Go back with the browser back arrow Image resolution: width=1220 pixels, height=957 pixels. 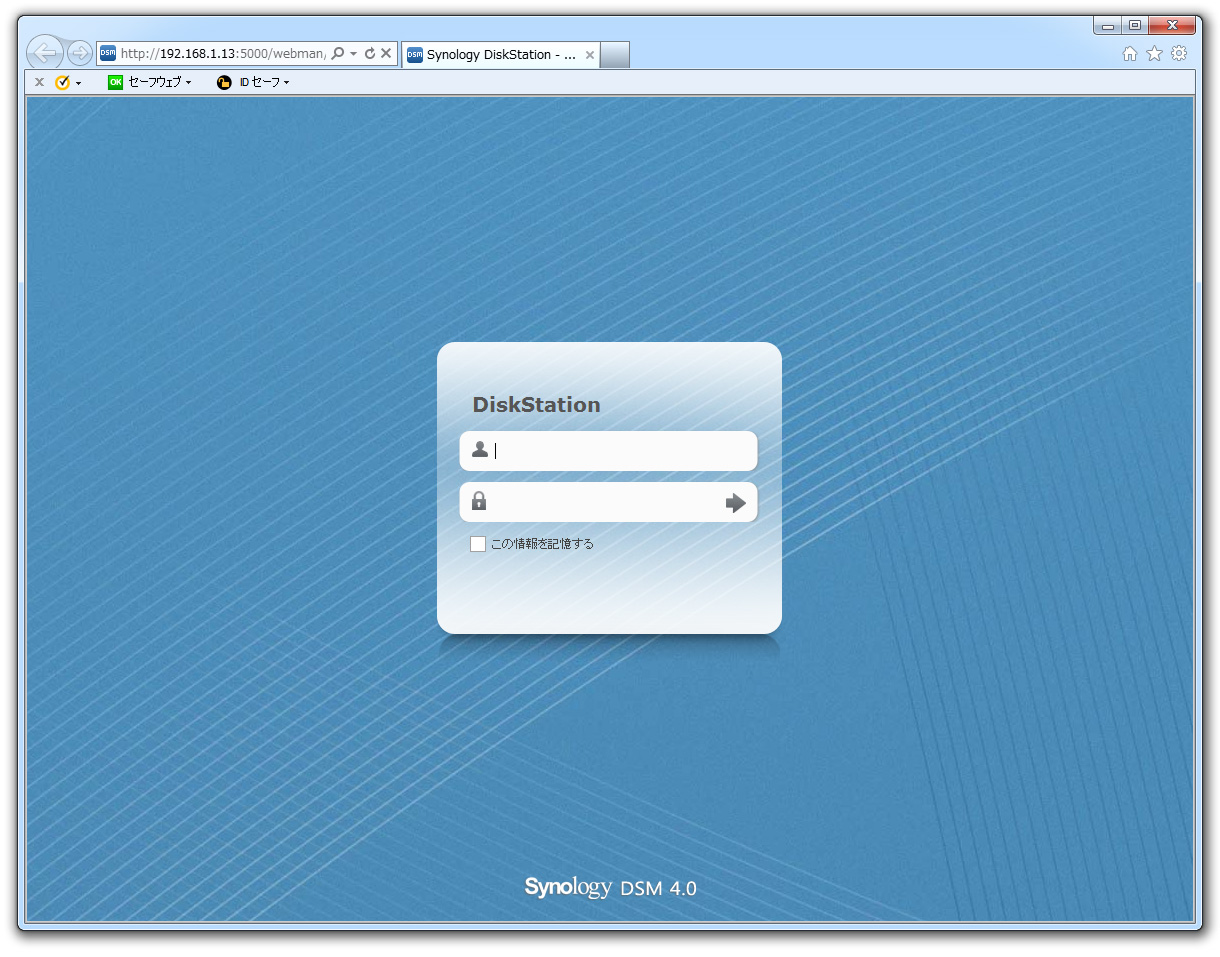click(x=45, y=53)
